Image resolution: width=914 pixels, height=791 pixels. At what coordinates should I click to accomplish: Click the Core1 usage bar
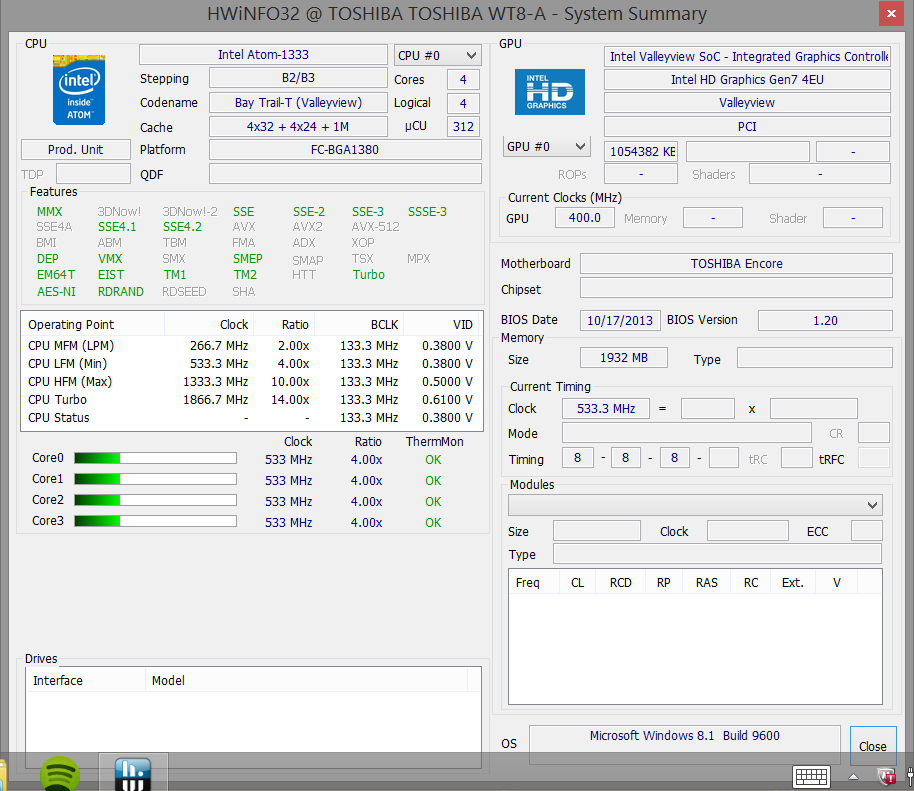[156, 479]
